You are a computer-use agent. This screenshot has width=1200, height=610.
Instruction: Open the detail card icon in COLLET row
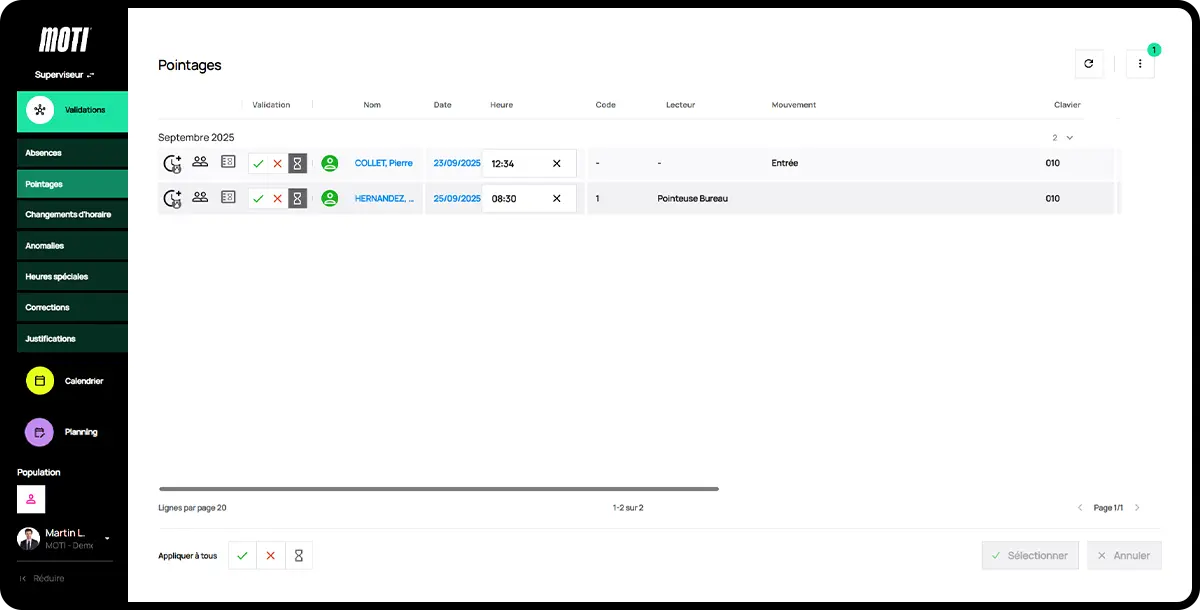coord(228,162)
